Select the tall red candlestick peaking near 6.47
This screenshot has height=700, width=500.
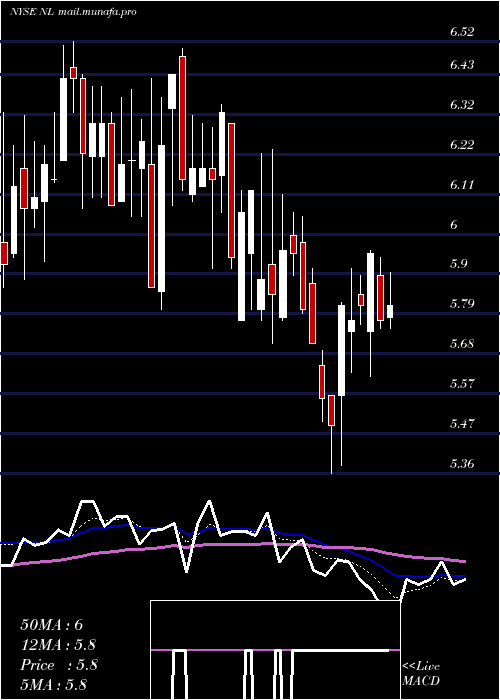pyautogui.click(x=182, y=118)
